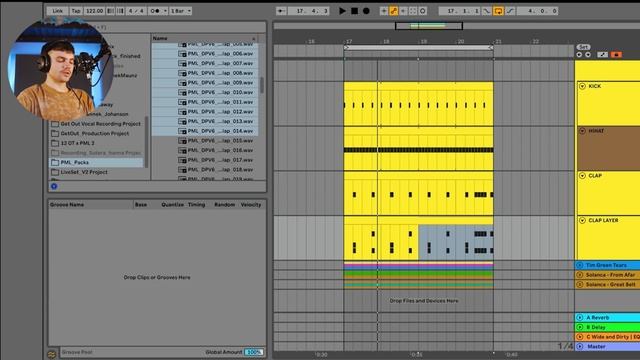Viewport: 640px width, 360px height.
Task: Open the Get Out Vocal Recording Project folder
Action: pos(97,124)
